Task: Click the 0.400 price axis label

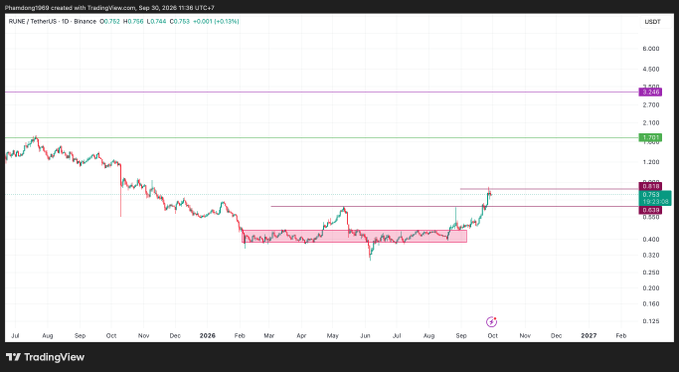Action: [651, 239]
